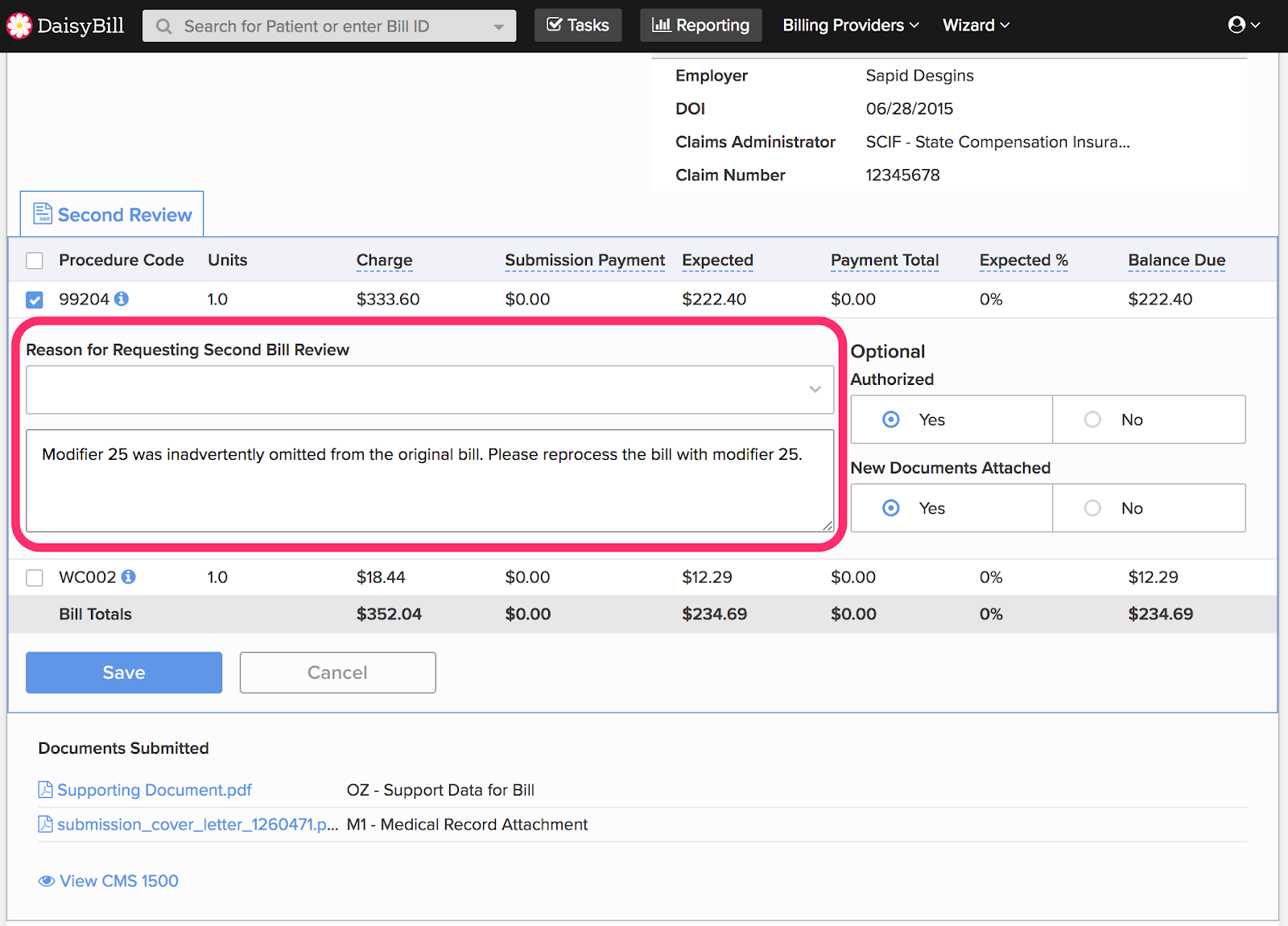Image resolution: width=1288 pixels, height=926 pixels.
Task: Click in the Modifier 25 reason text area
Action: pyautogui.click(x=430, y=481)
